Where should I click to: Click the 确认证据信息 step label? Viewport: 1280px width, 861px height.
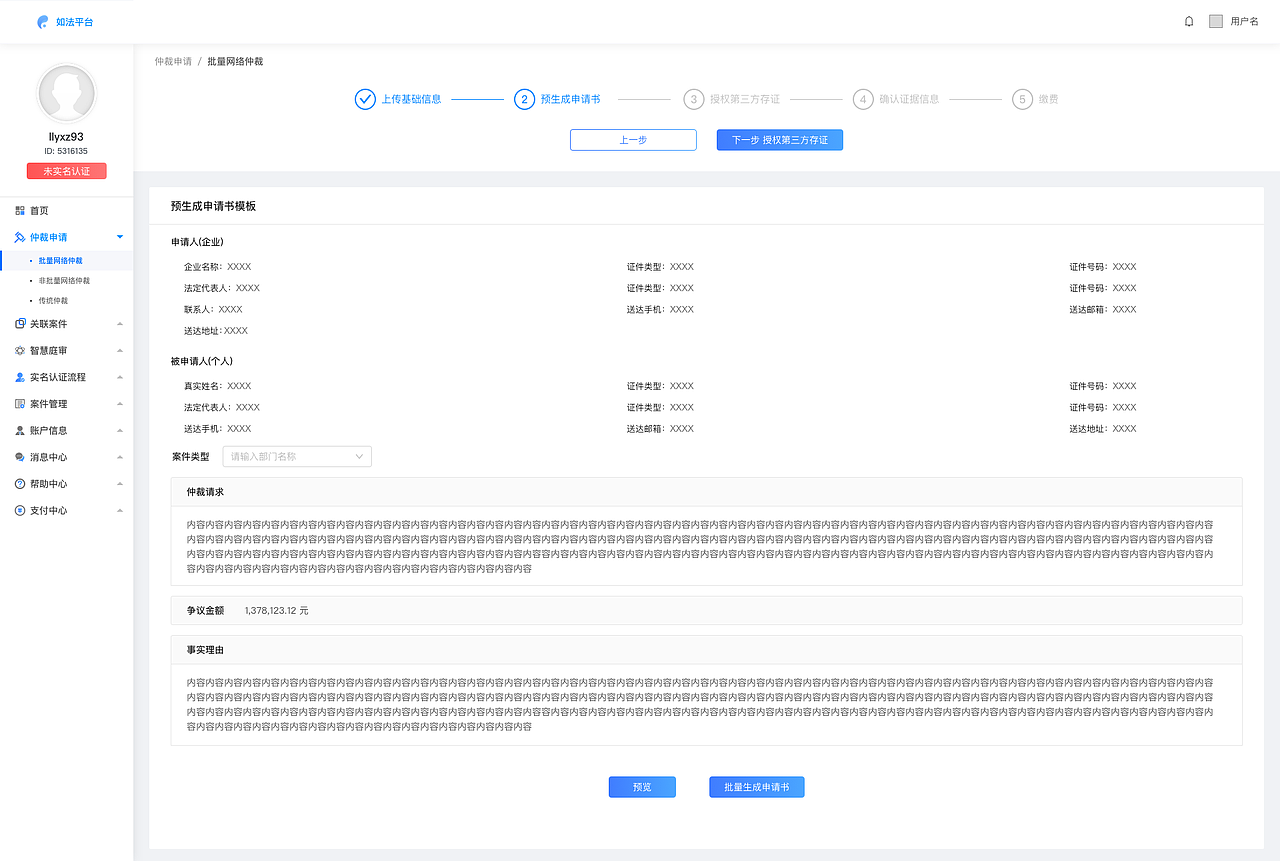point(909,99)
